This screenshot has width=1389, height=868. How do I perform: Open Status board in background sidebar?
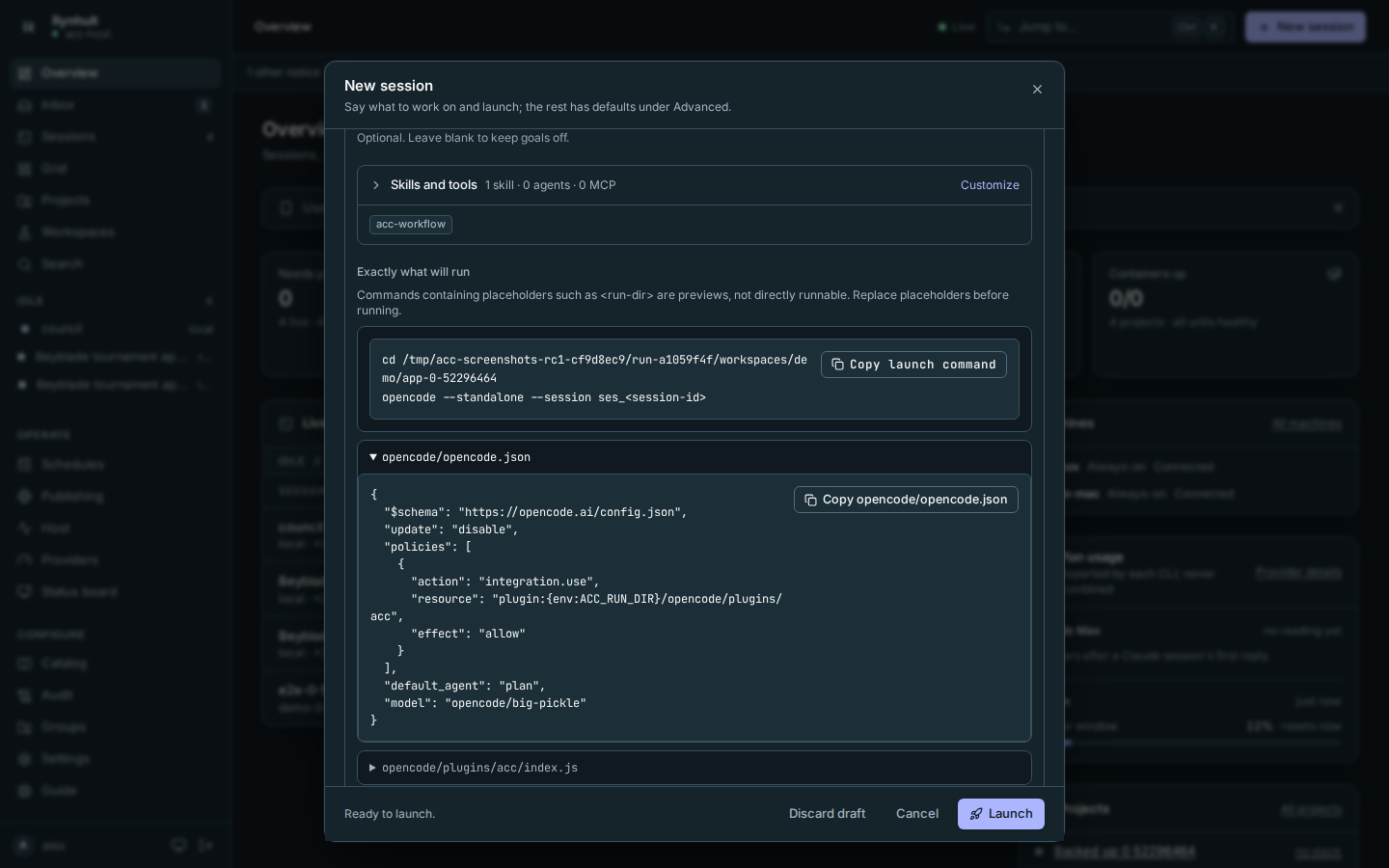tap(116, 592)
